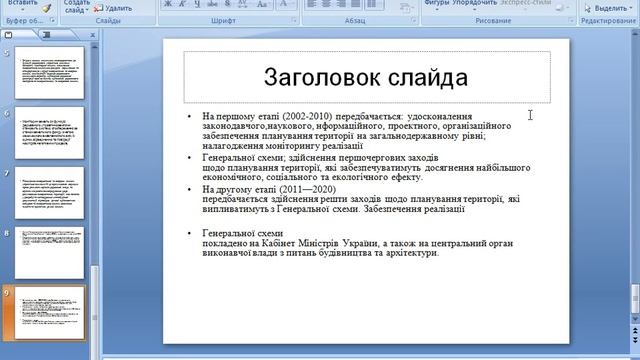Toggle underline Ч formatting

click(198, 4)
